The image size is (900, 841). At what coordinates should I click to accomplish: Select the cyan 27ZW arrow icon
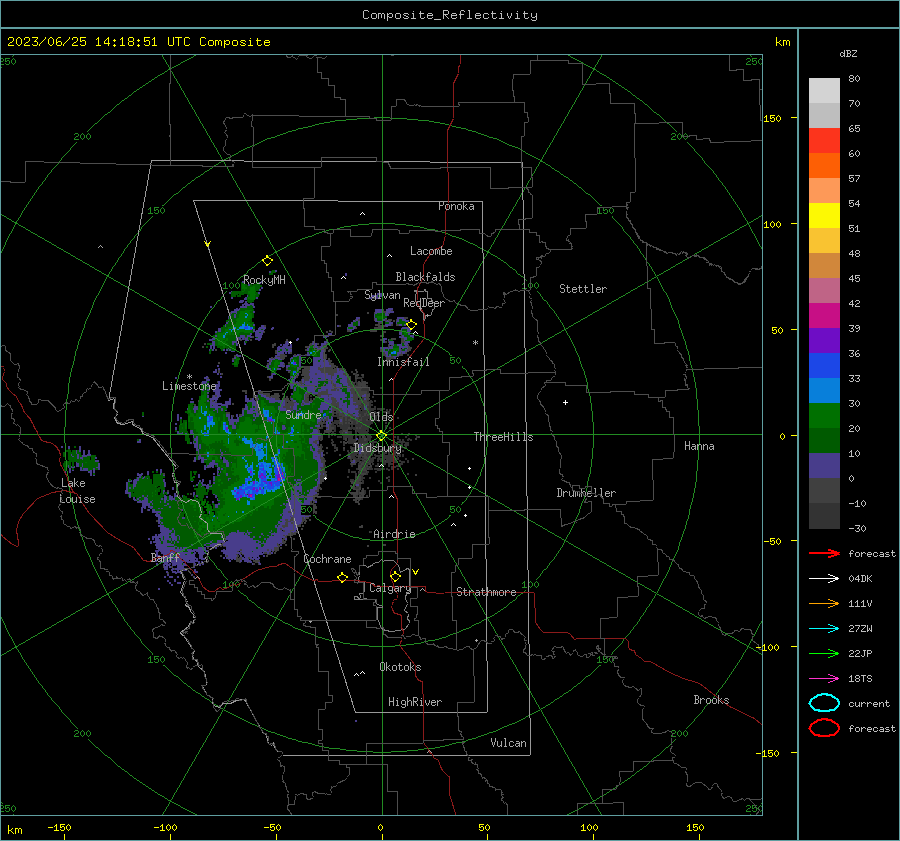click(824, 629)
